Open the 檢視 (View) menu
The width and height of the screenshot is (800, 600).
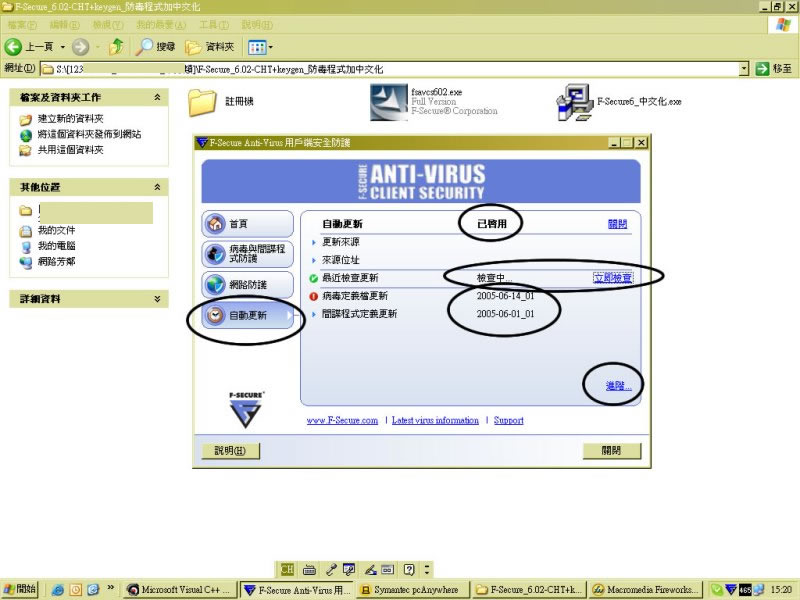coord(108,25)
